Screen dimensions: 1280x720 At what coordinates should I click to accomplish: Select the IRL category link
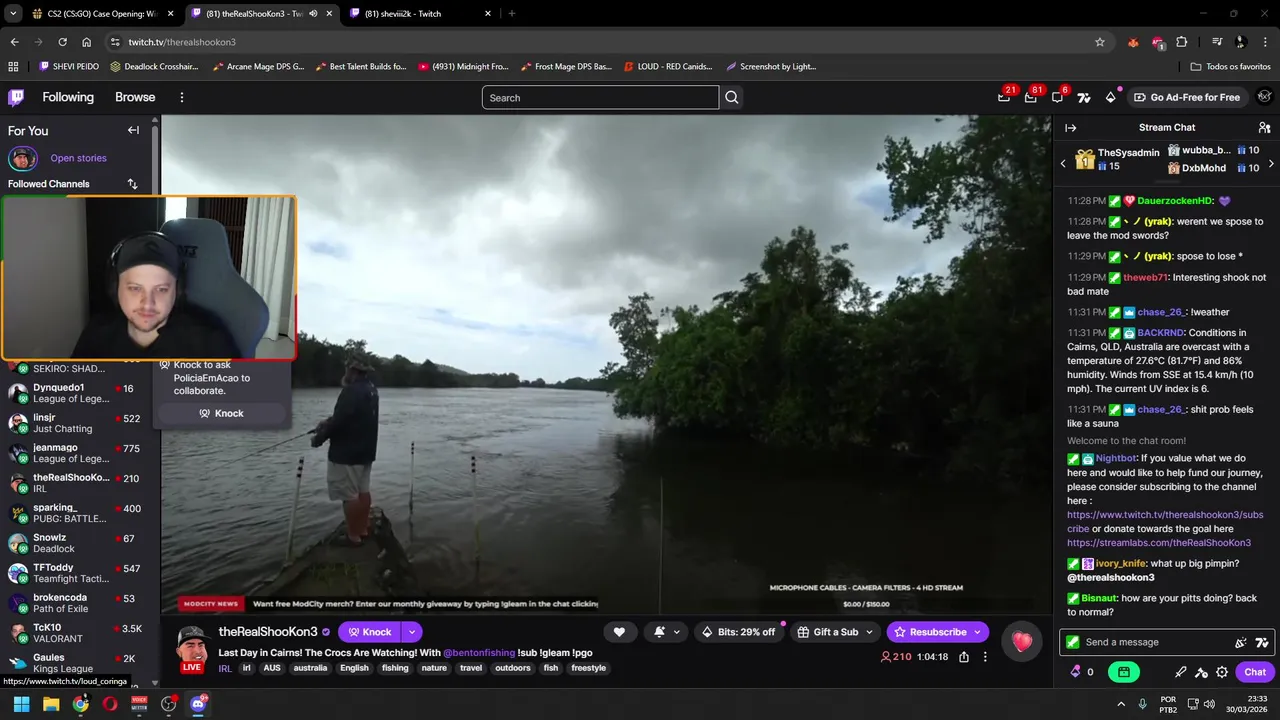[225, 668]
